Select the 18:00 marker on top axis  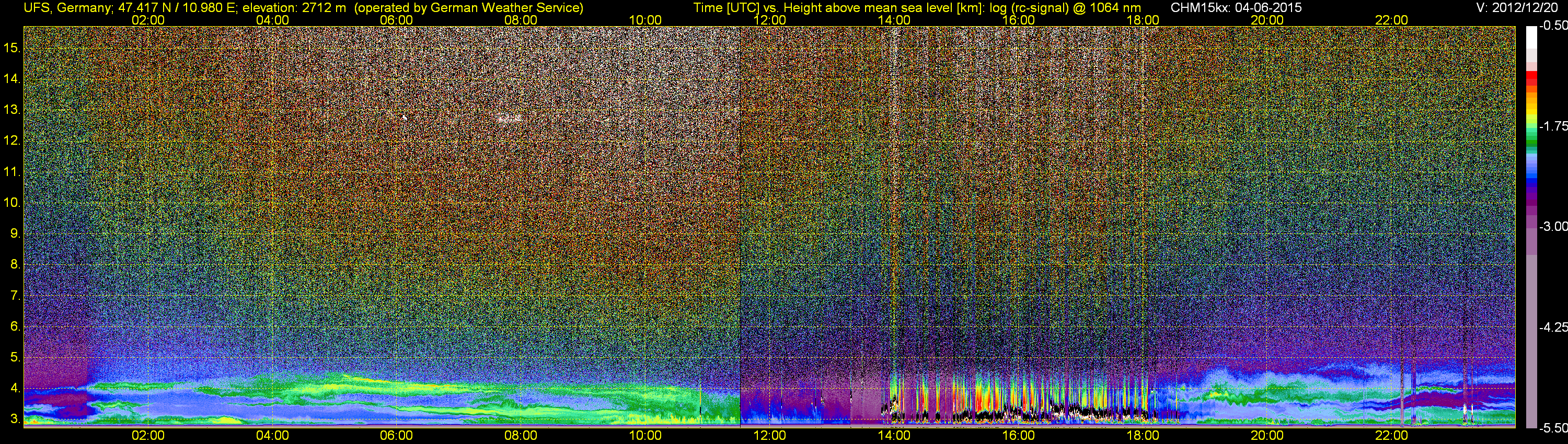[x=1143, y=20]
